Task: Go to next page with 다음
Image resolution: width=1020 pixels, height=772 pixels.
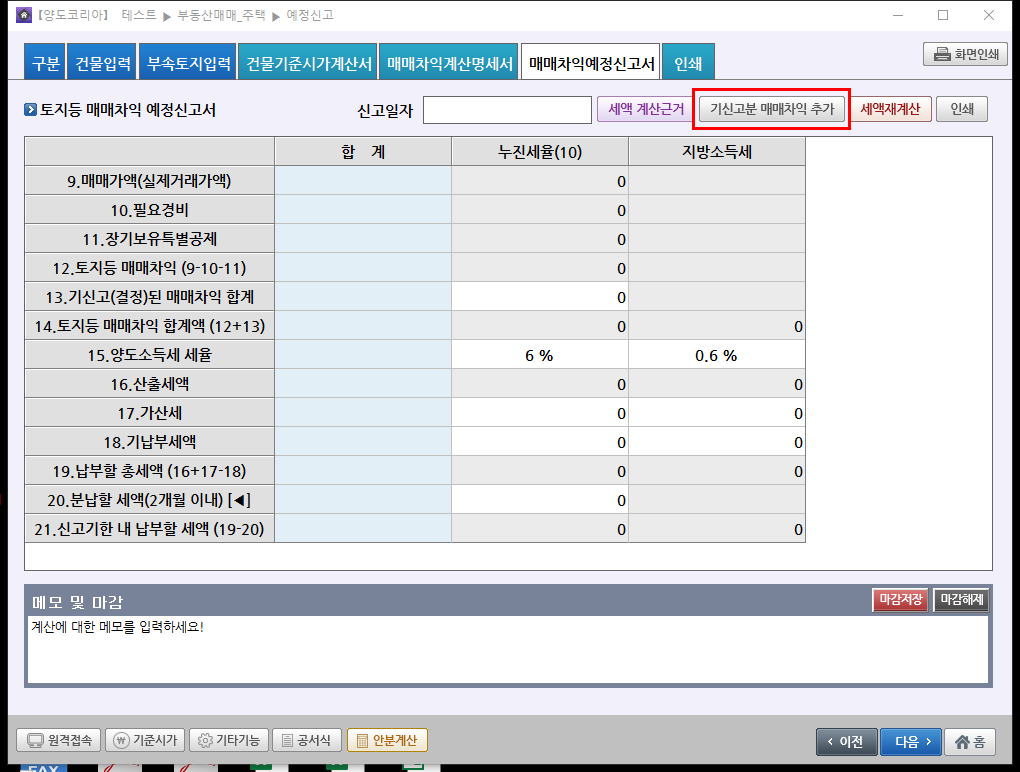Action: [910, 742]
